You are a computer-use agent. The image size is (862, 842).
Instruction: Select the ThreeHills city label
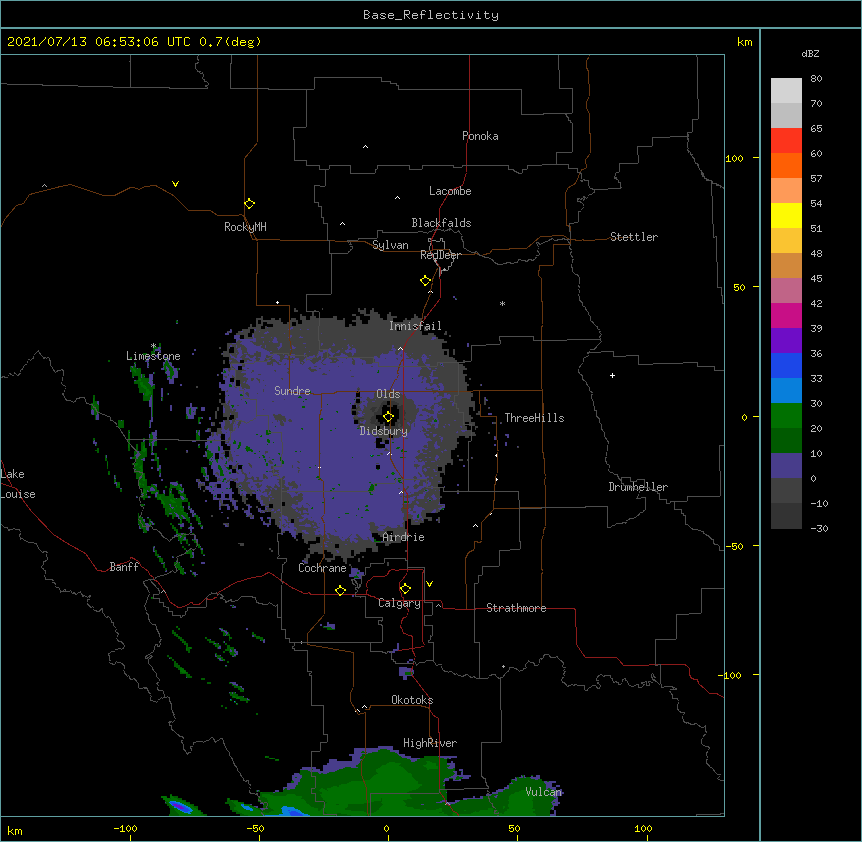[x=534, y=418]
